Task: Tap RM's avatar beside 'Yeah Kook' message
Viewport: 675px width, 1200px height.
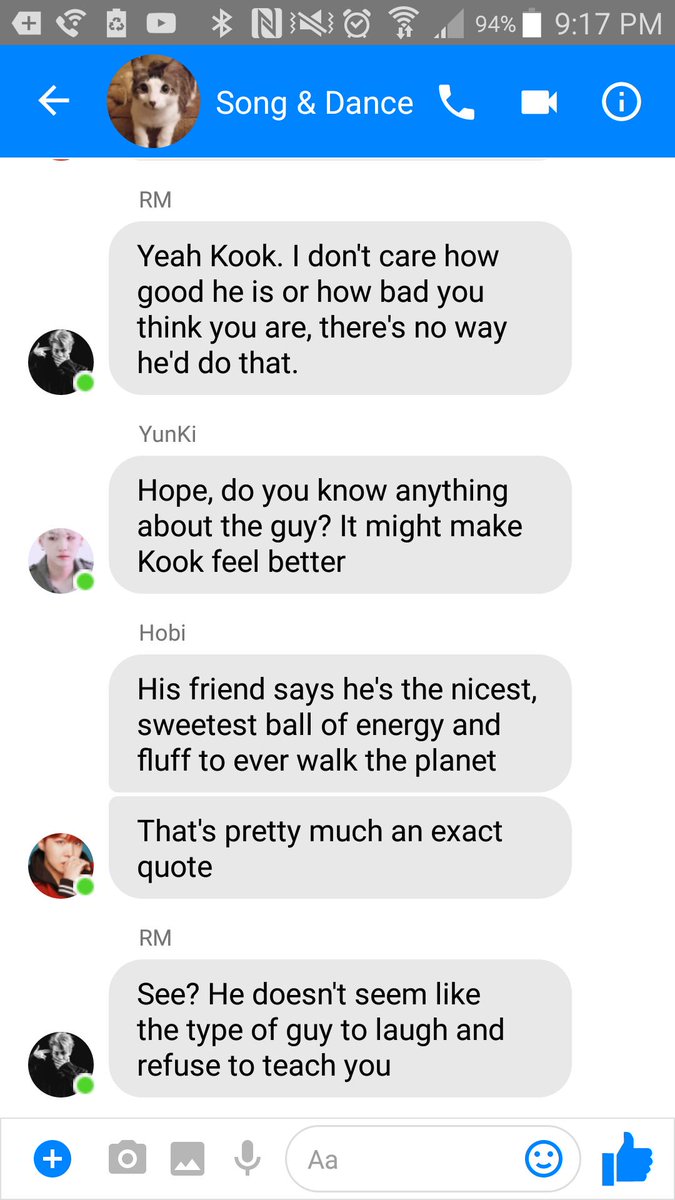Action: [61, 362]
